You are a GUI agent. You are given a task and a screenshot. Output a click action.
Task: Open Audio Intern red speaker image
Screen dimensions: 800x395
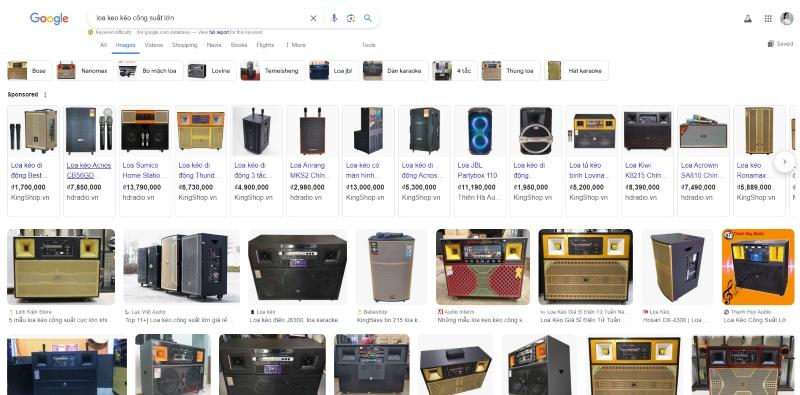pyautogui.click(x=483, y=267)
